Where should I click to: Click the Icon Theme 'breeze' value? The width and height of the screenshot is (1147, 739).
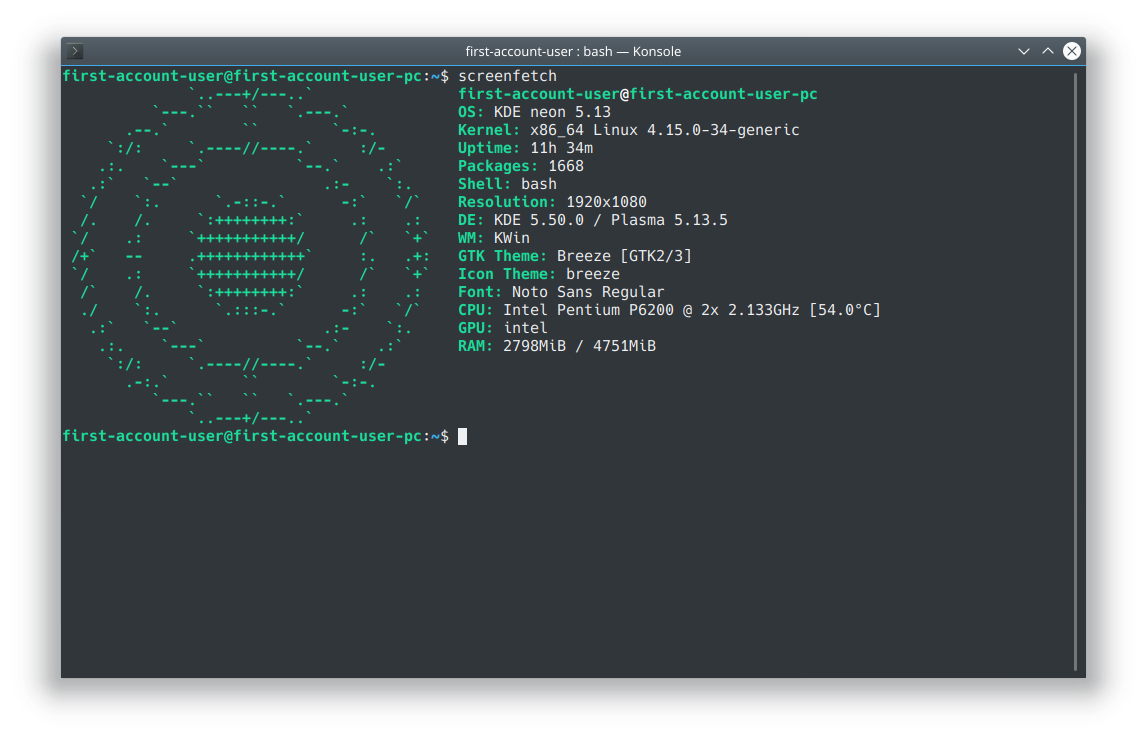pos(593,274)
